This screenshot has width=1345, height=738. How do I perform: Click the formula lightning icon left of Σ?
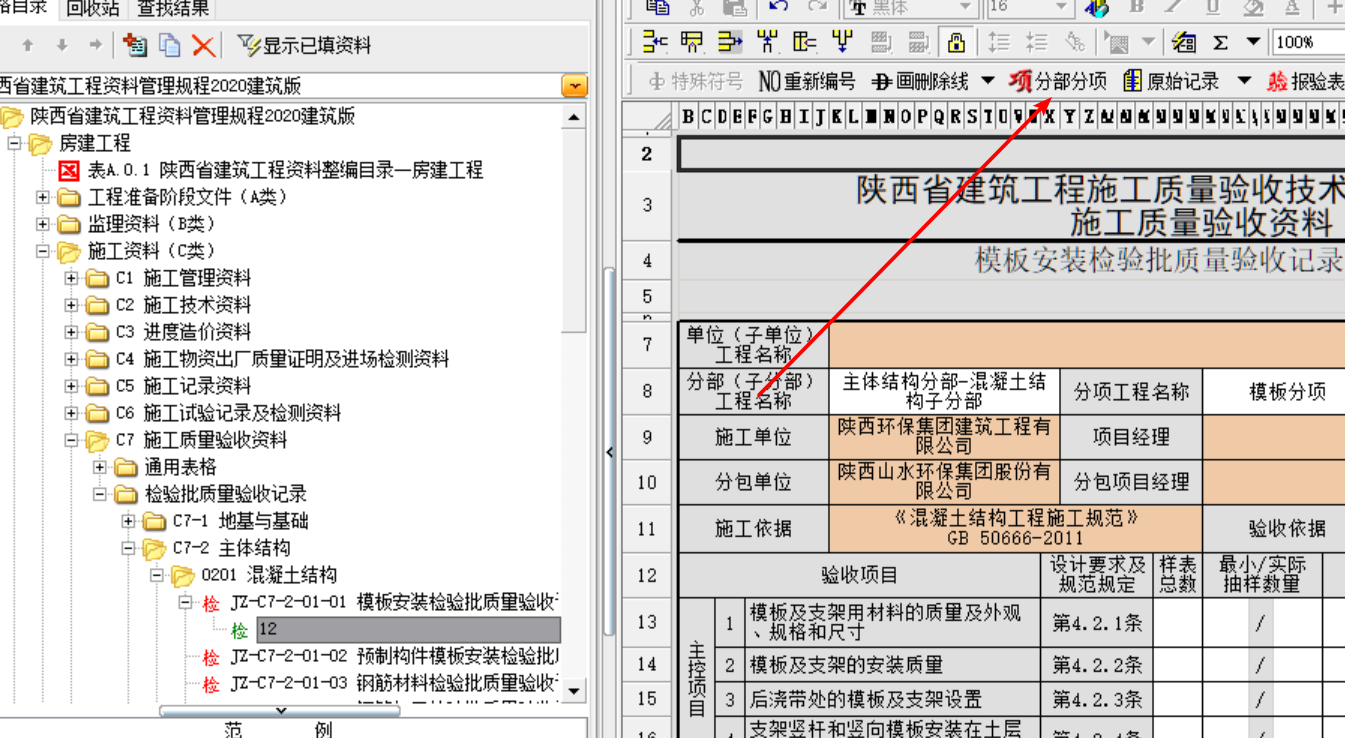1184,42
